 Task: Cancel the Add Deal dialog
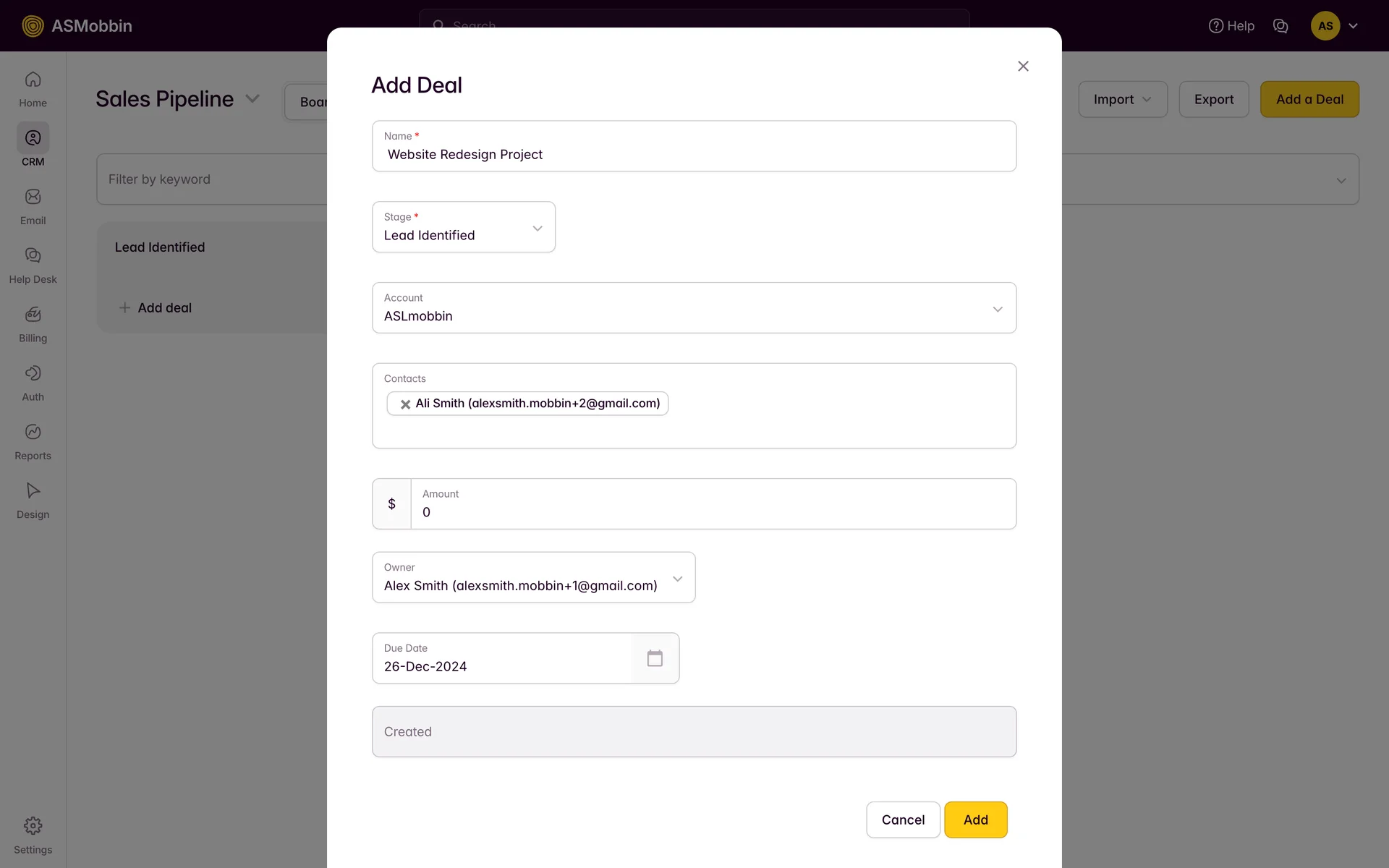pos(902,820)
